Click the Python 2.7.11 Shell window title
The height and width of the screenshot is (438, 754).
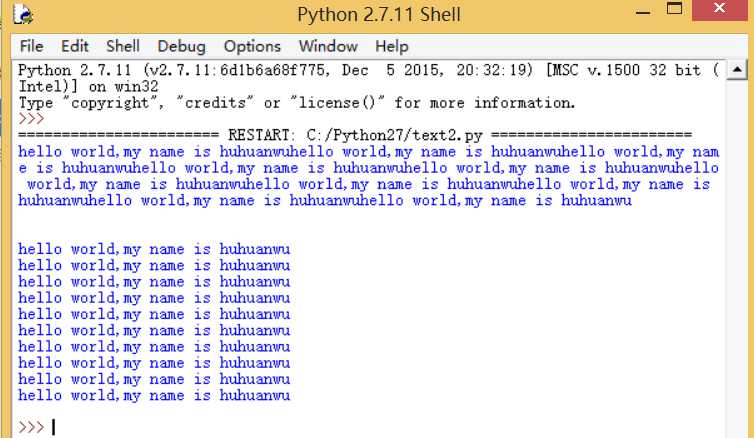[379, 14]
